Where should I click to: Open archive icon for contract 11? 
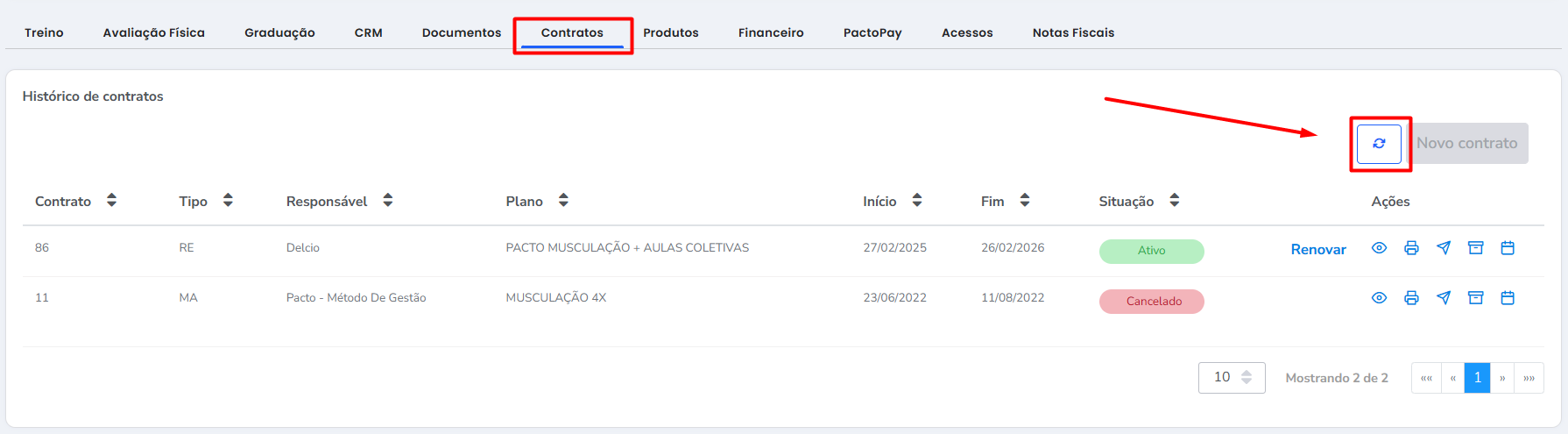tap(1476, 298)
